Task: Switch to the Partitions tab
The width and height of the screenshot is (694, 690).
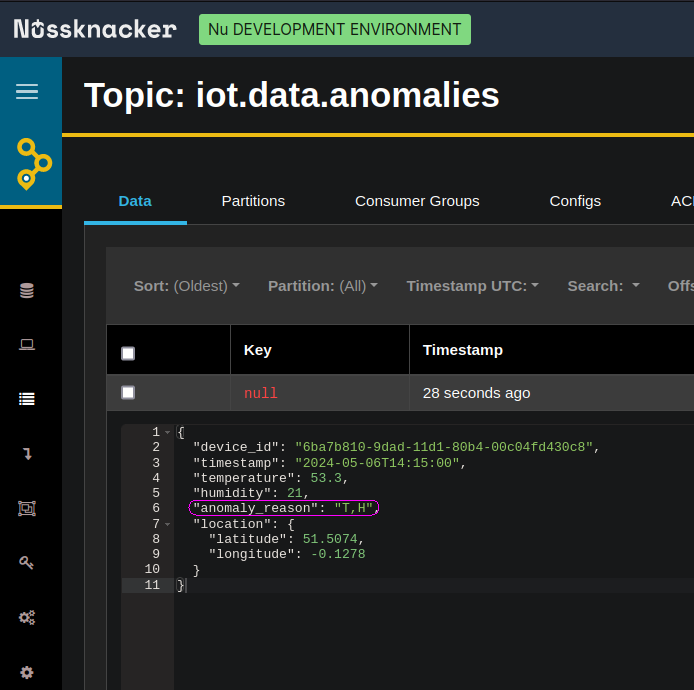Action: [253, 201]
